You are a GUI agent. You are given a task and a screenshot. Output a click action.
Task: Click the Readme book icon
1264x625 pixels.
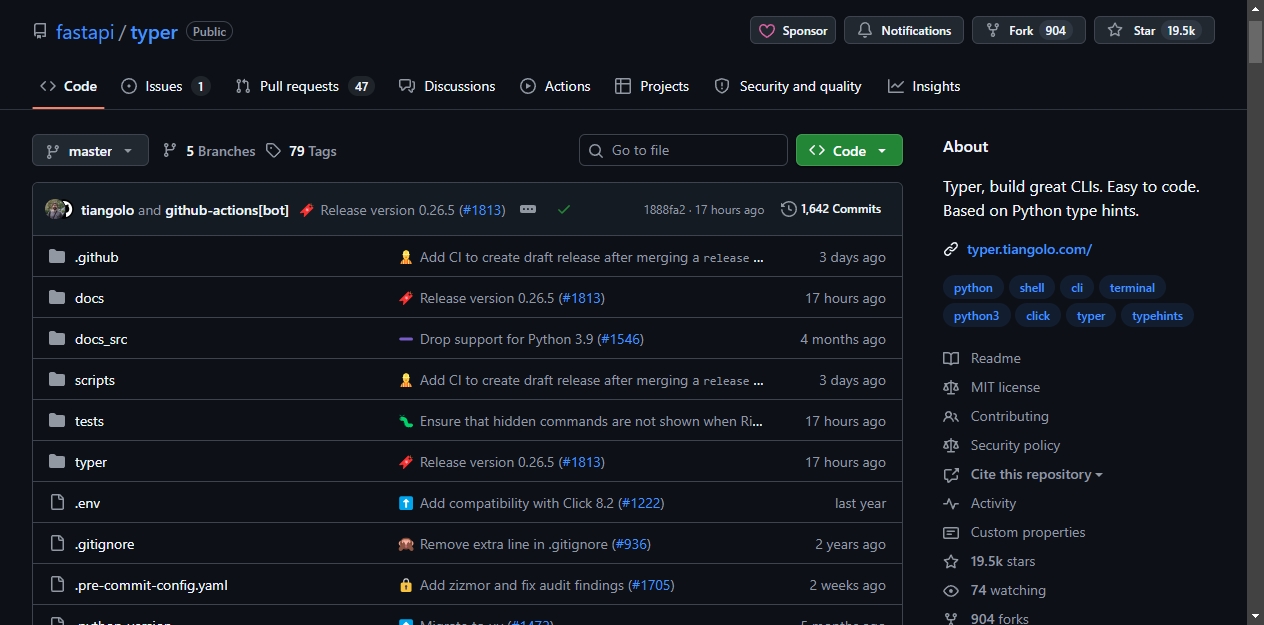pyautogui.click(x=951, y=358)
